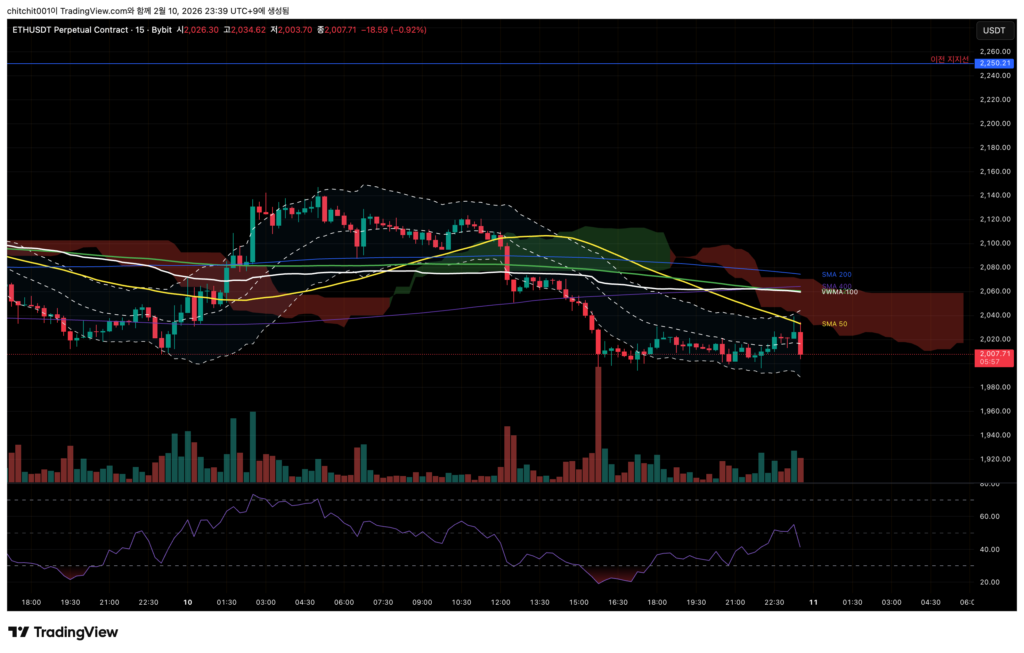Viewport: 1024px width, 653px height.
Task: Click the 2,034.62 high price value in header
Action: click(246, 30)
